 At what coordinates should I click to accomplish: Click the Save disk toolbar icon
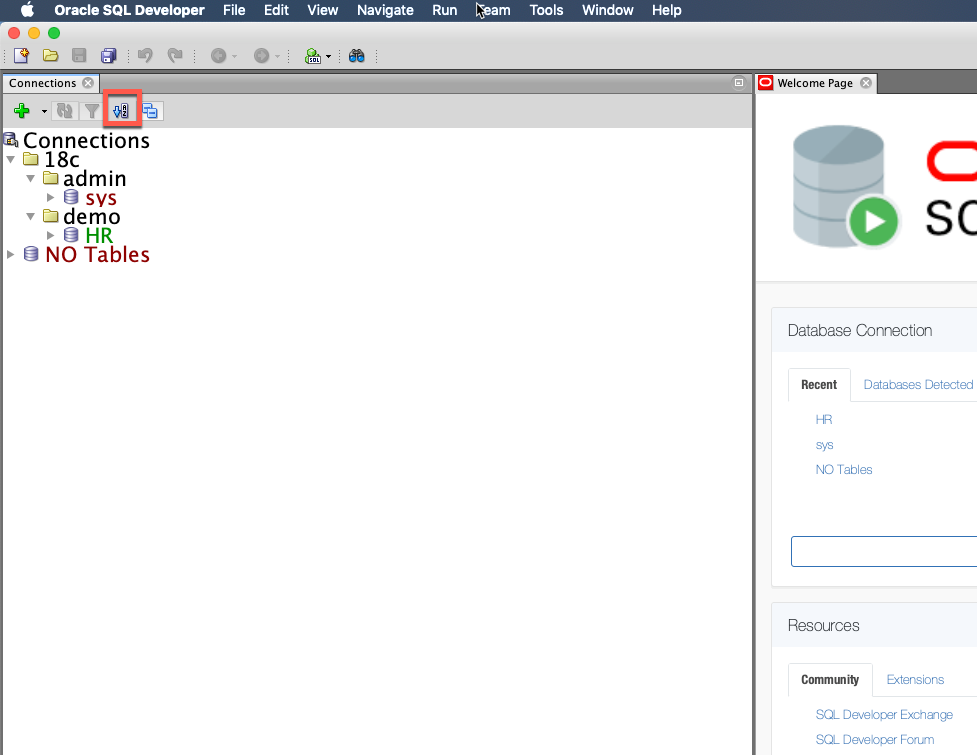(x=79, y=56)
